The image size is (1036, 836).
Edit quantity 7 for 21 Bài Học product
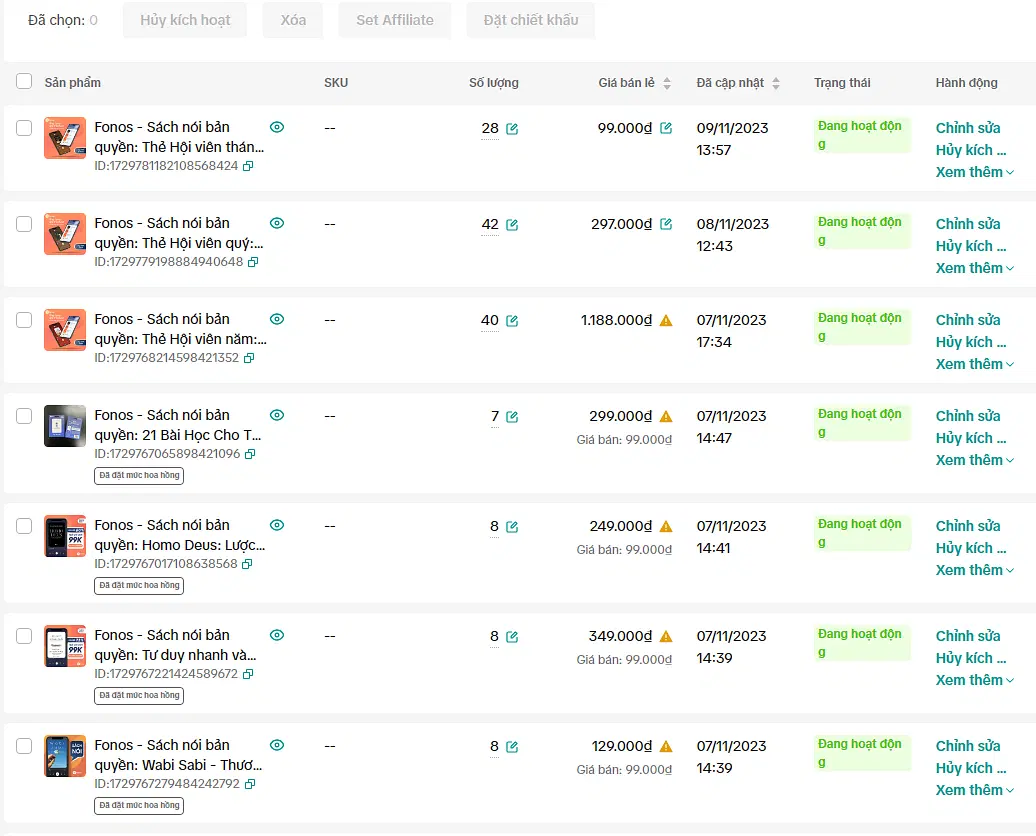coord(512,417)
